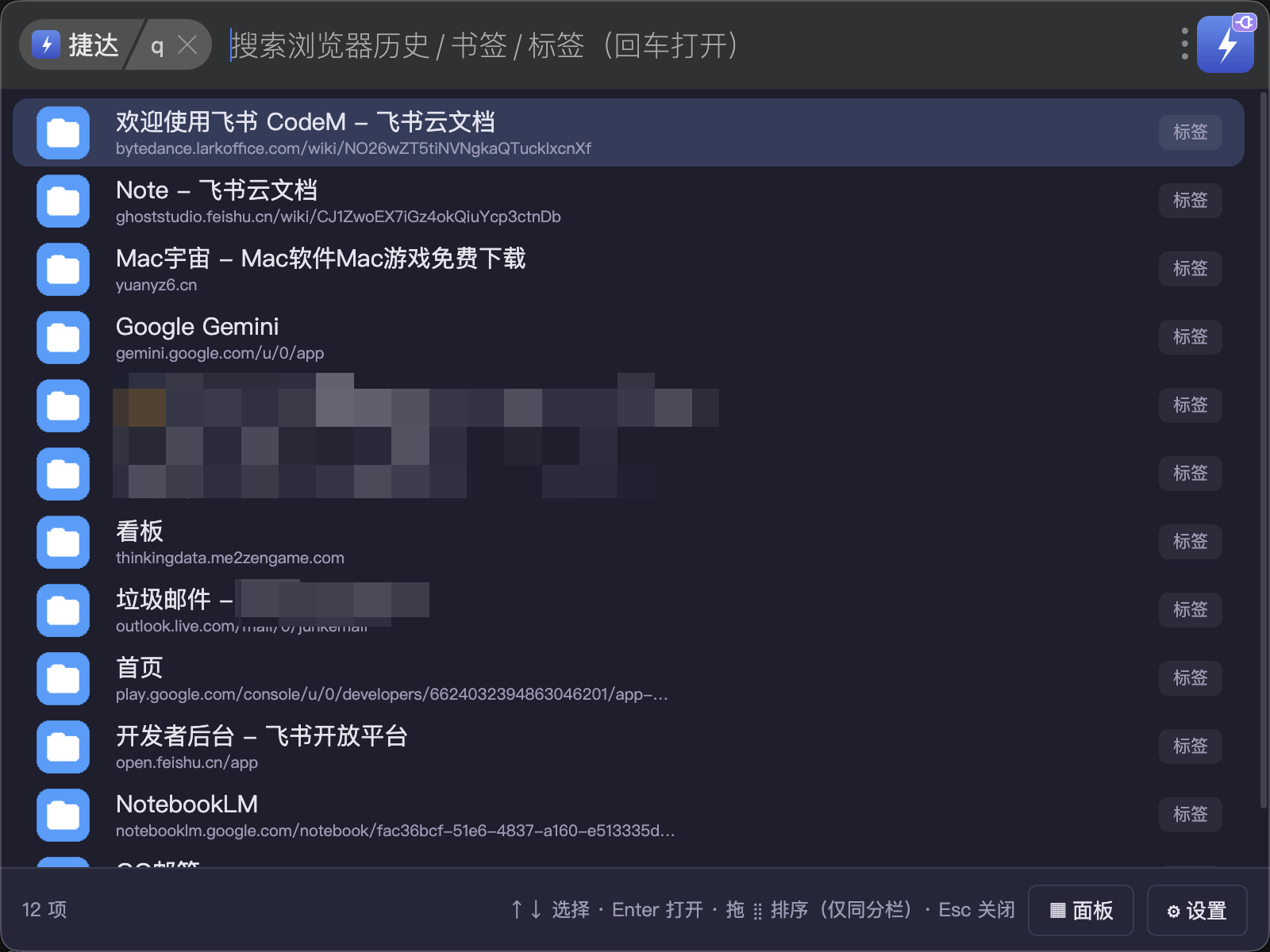Click the results list vertical scrollbar
1270x952 pixels.
[1264, 451]
